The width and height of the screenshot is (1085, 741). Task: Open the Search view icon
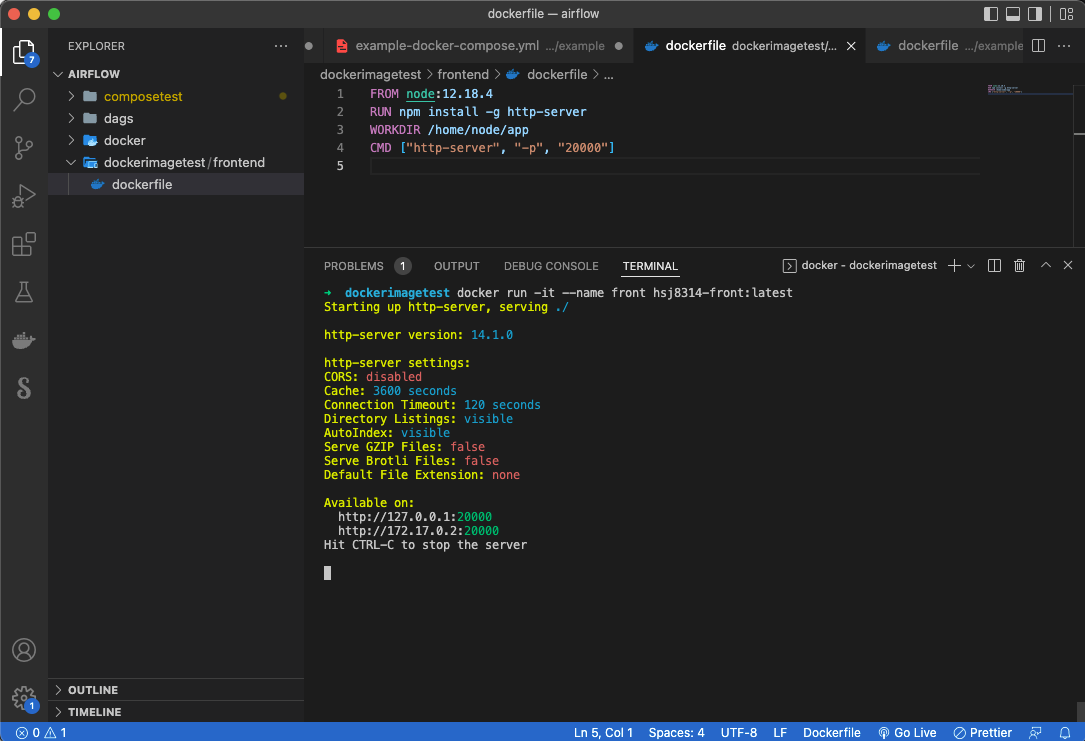(24, 100)
